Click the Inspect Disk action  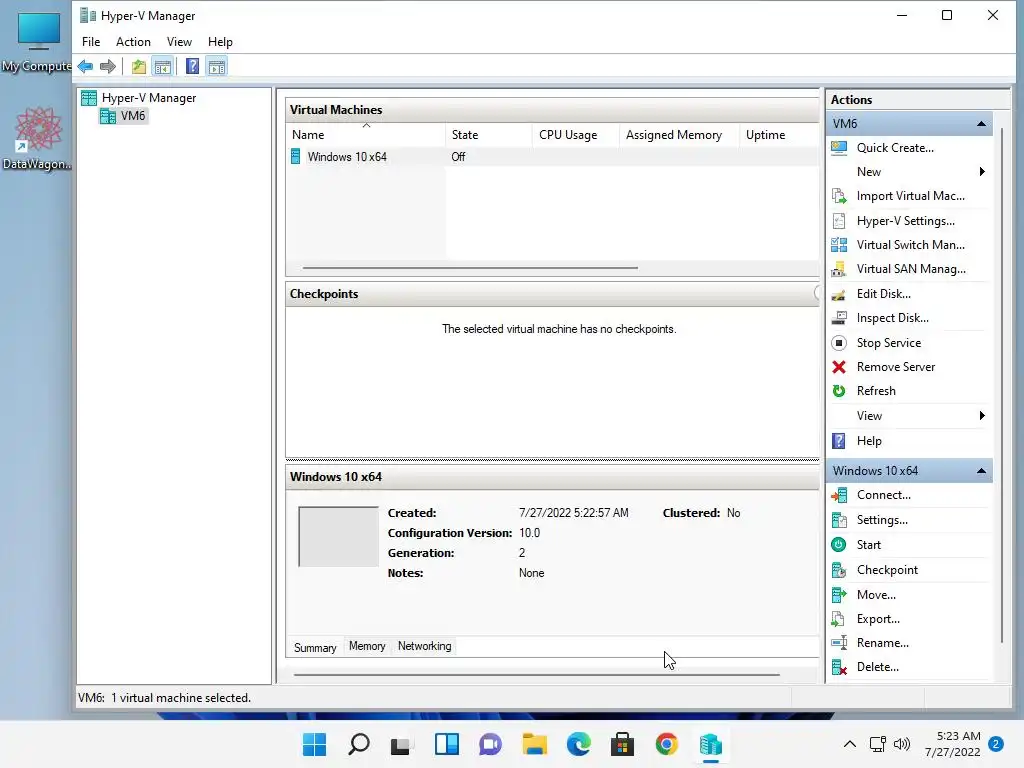[x=892, y=318]
